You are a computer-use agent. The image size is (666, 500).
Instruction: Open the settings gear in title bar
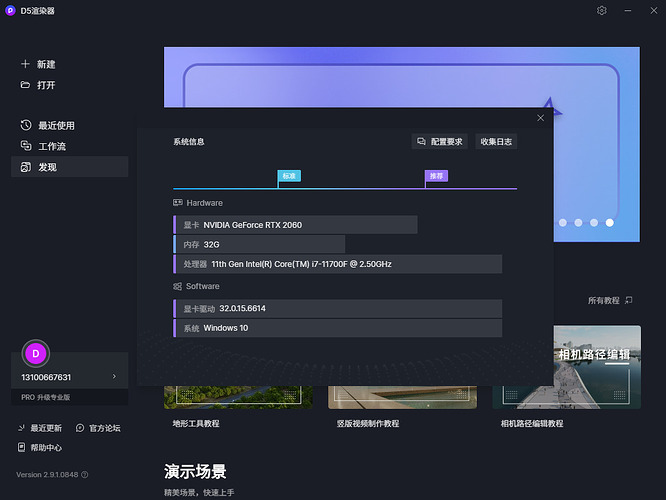(602, 10)
